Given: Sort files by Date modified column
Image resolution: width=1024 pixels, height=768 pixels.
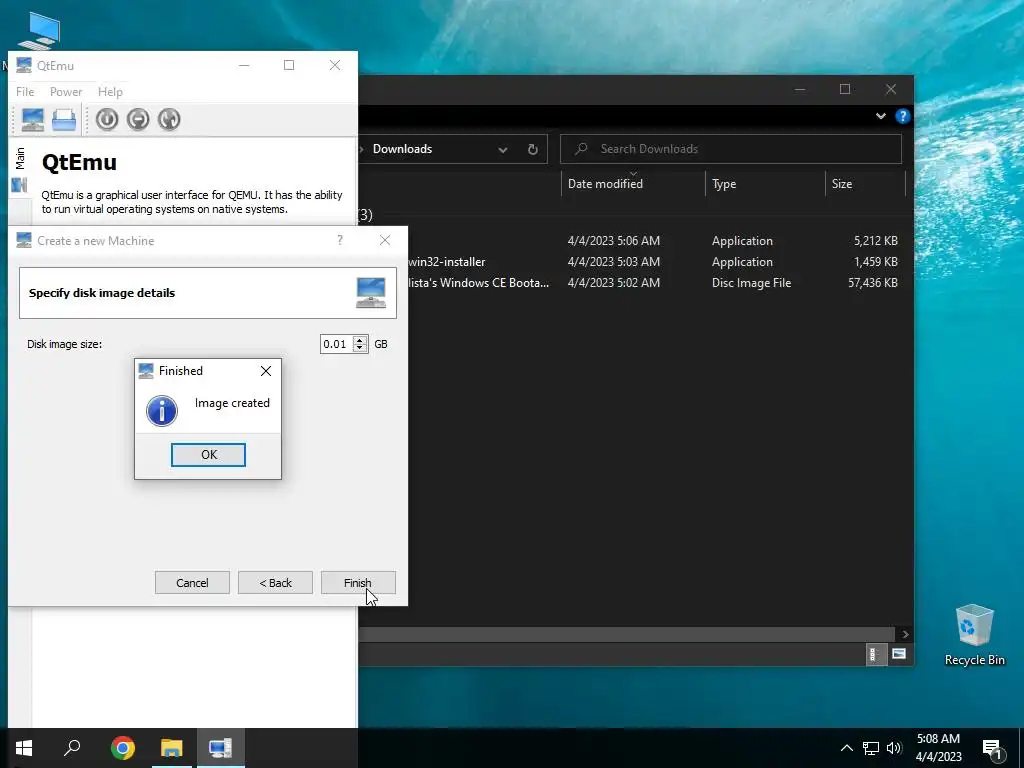Looking at the screenshot, I should point(633,184).
